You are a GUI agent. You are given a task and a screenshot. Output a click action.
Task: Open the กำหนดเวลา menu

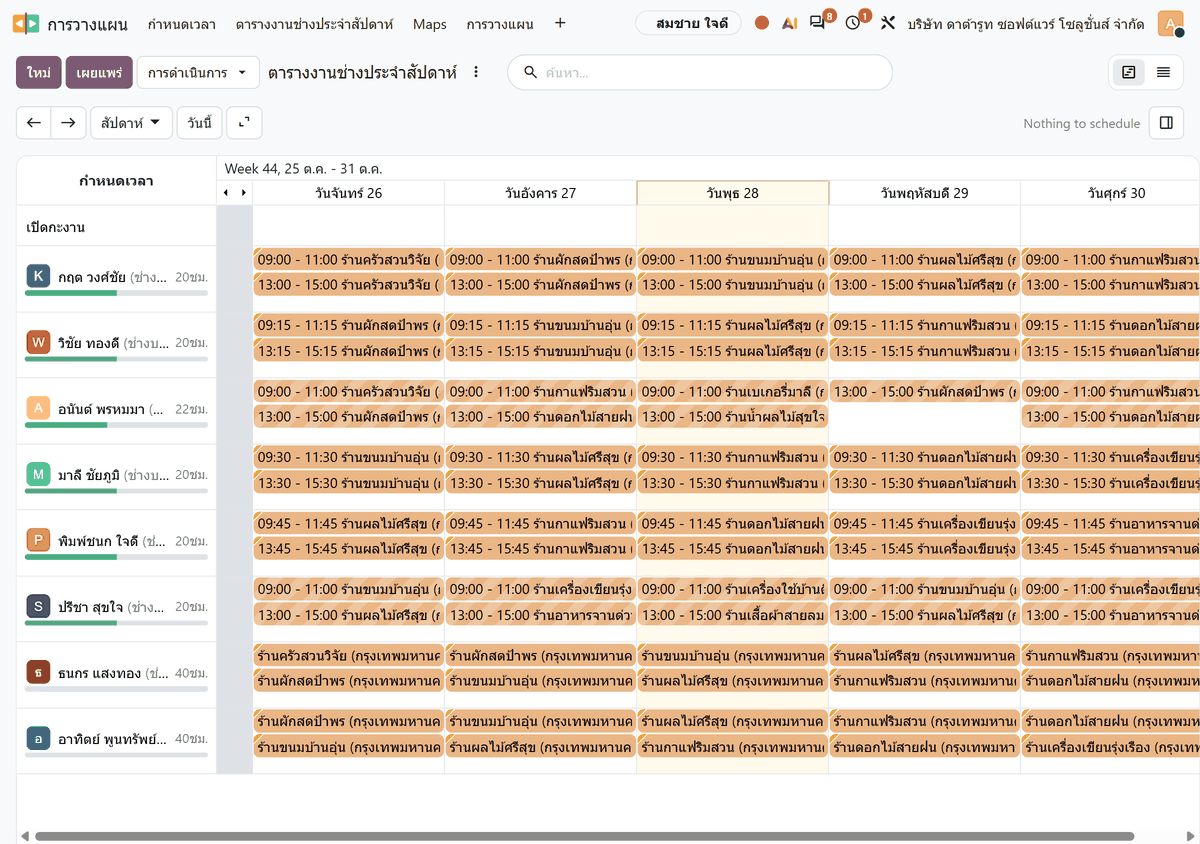click(x=181, y=24)
